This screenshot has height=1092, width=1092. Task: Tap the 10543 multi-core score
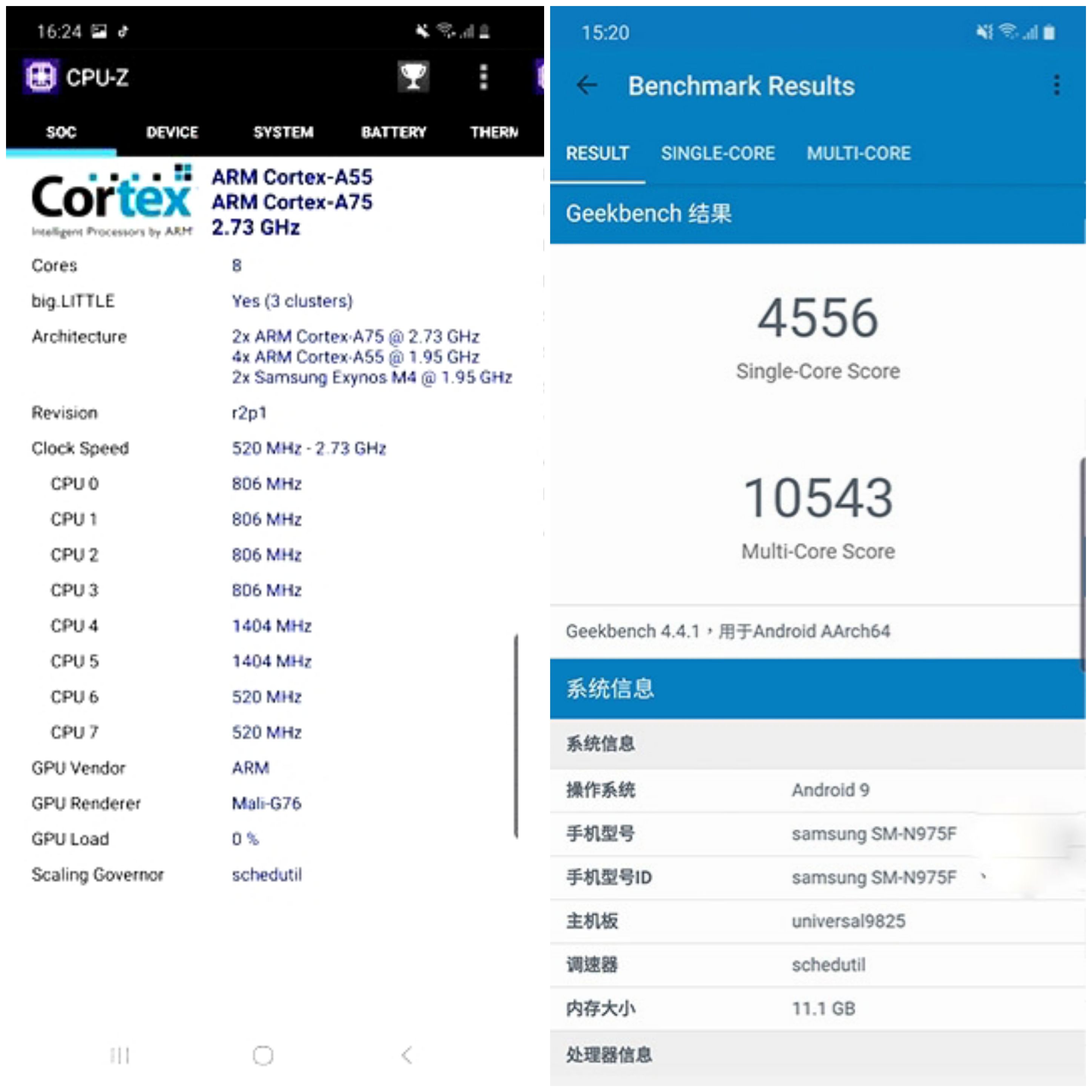click(x=818, y=497)
